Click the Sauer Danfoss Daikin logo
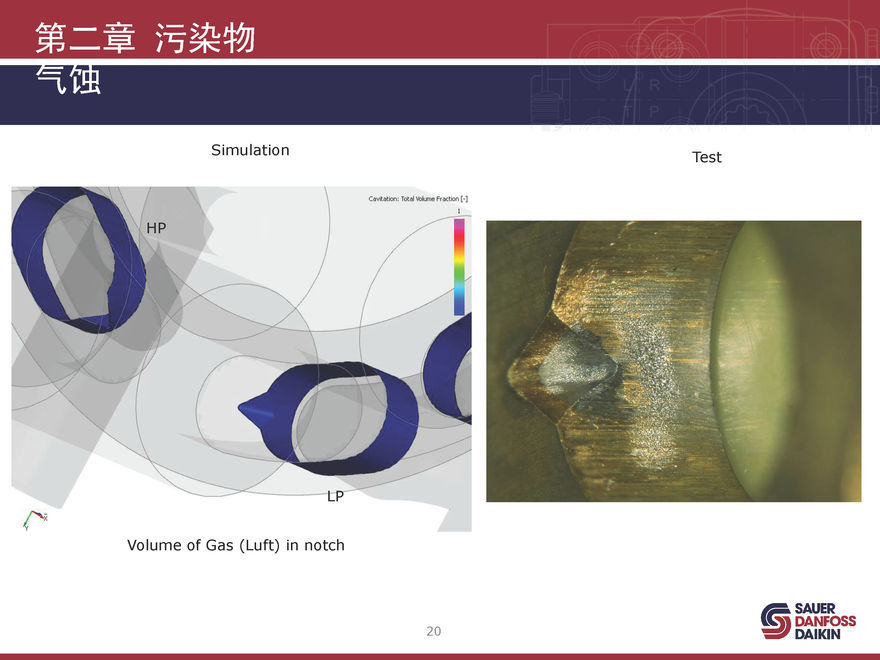 (808, 621)
